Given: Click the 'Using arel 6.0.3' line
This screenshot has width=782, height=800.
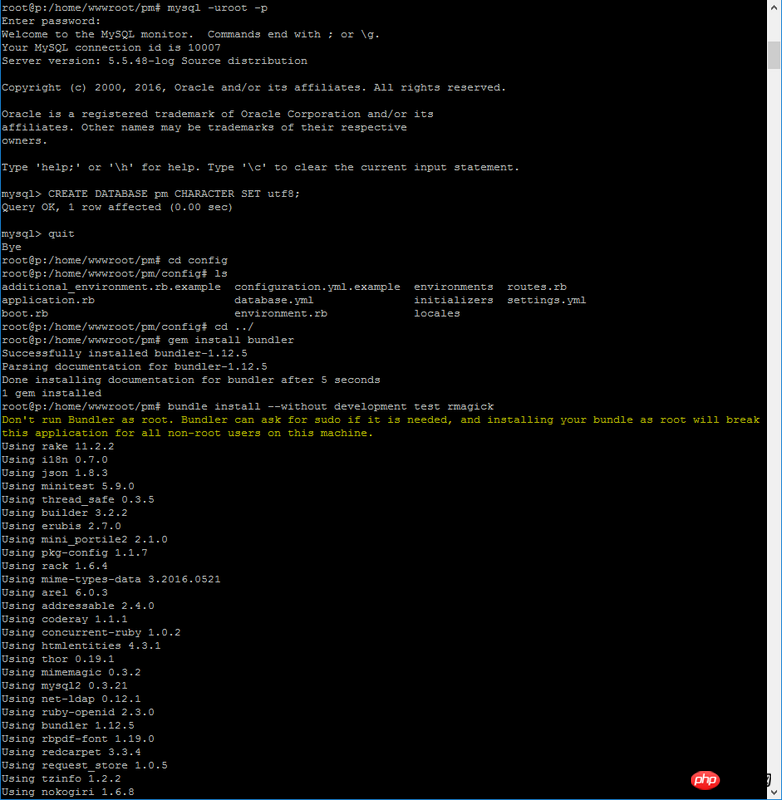Looking at the screenshot, I should click(x=55, y=592).
